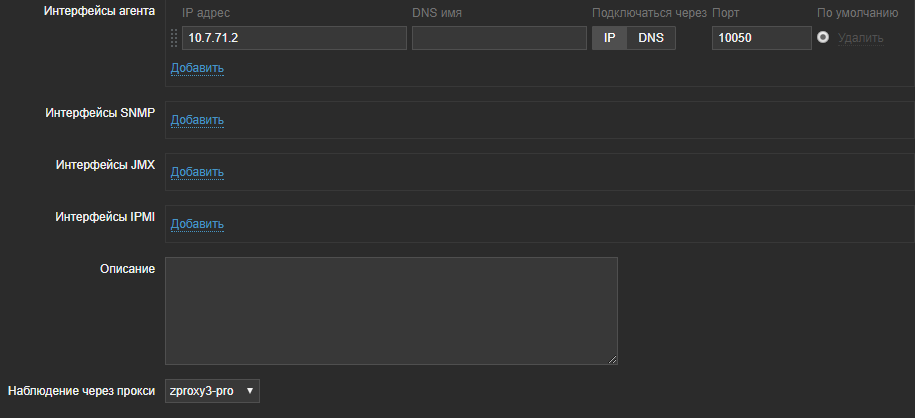Open the zproxy3-pro proxy dropdown
The height and width of the screenshot is (418, 915).
212,391
